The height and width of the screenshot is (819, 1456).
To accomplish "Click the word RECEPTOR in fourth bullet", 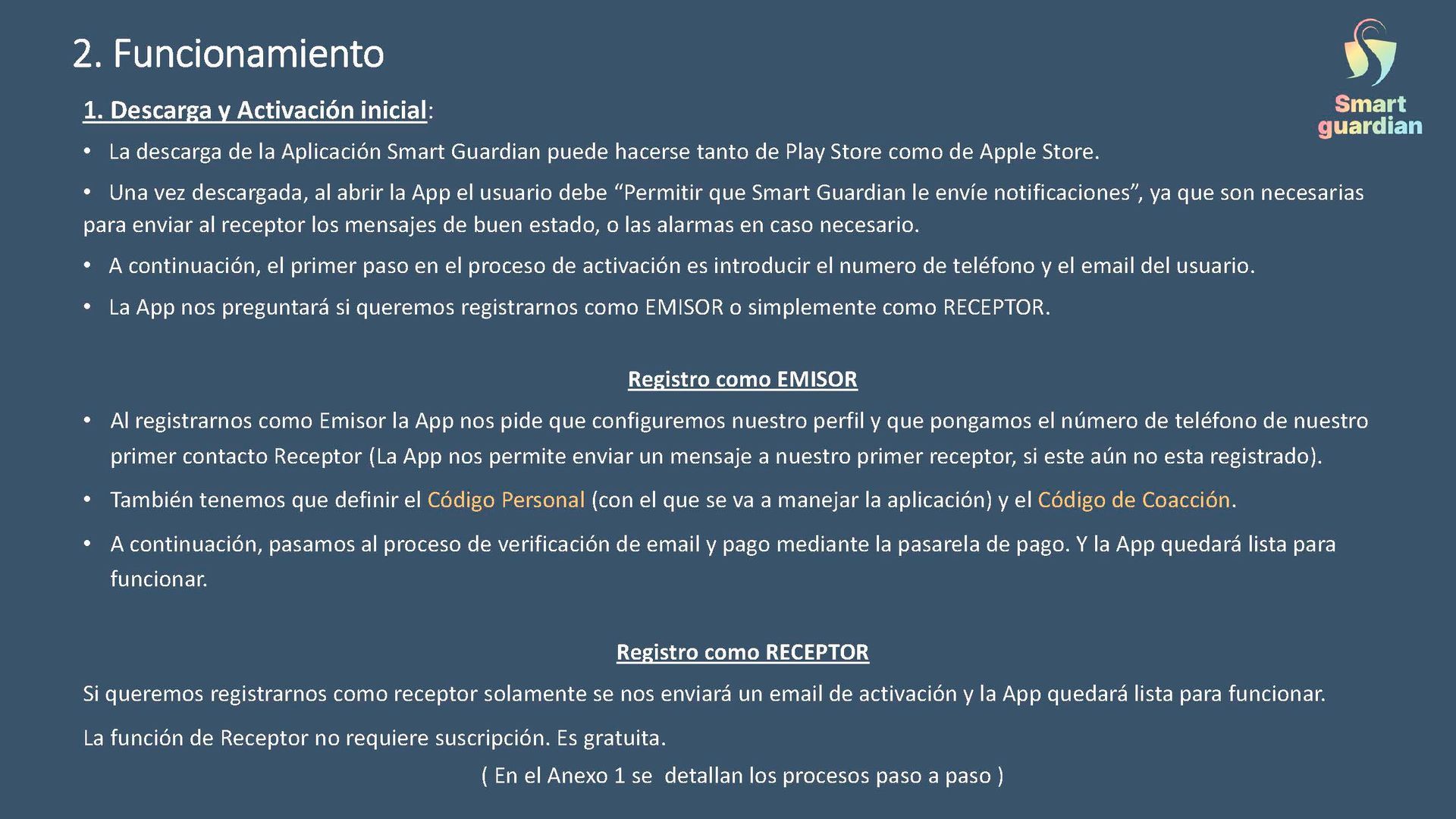I will click(994, 308).
